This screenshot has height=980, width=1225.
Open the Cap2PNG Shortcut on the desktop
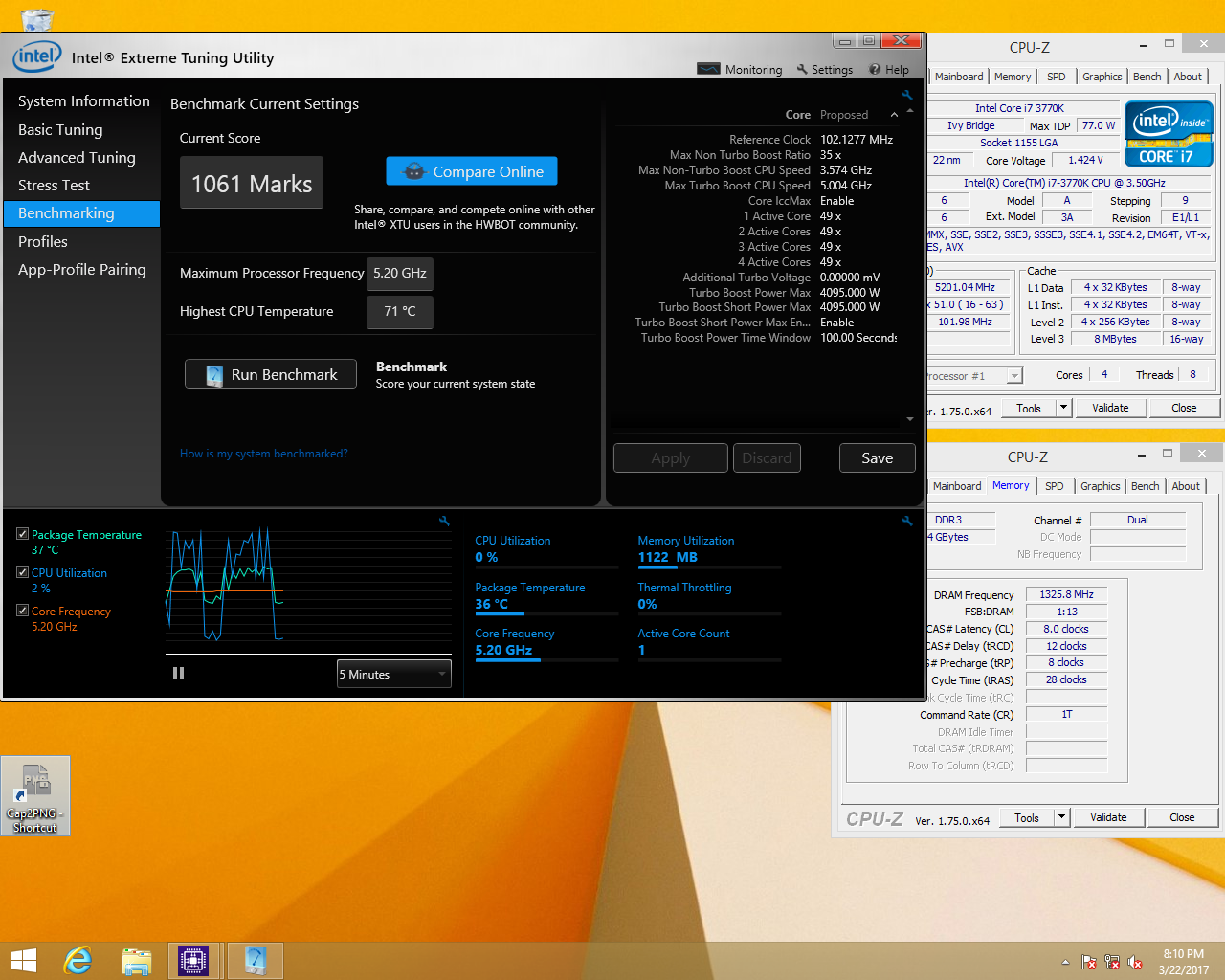click(x=35, y=795)
